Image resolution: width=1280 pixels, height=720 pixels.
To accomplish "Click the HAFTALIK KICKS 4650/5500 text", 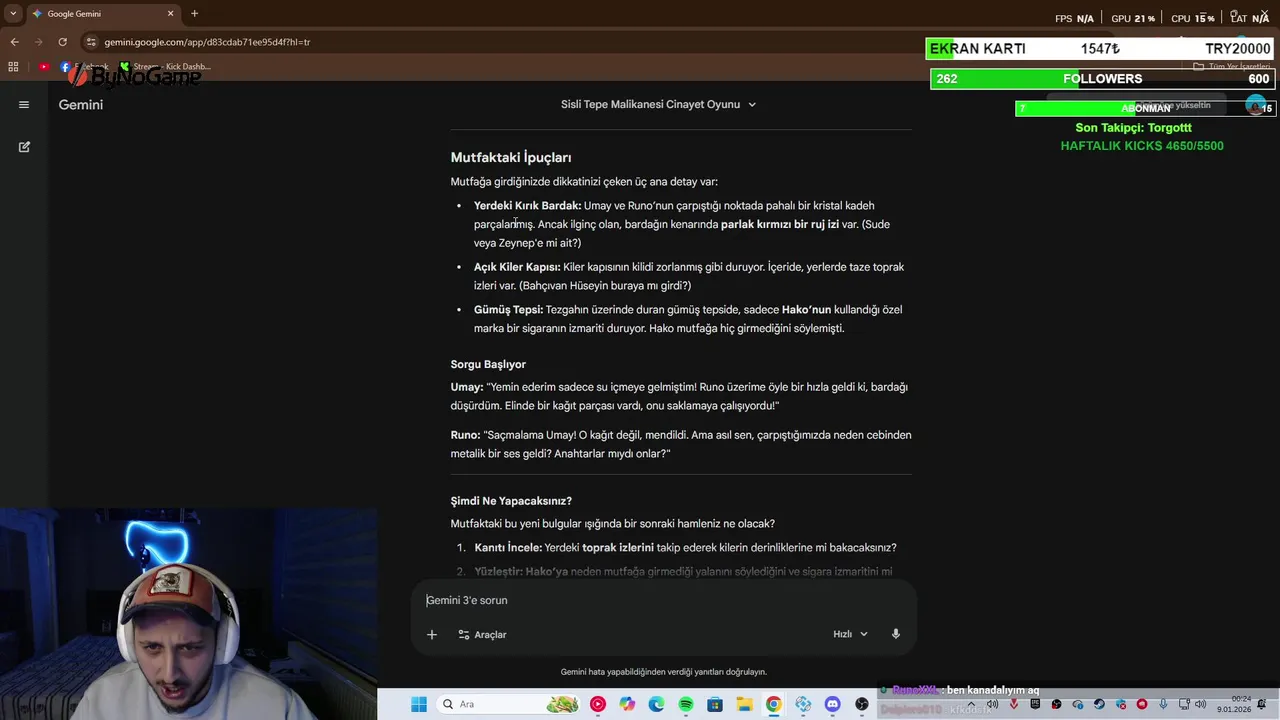I will click(x=1142, y=146).
